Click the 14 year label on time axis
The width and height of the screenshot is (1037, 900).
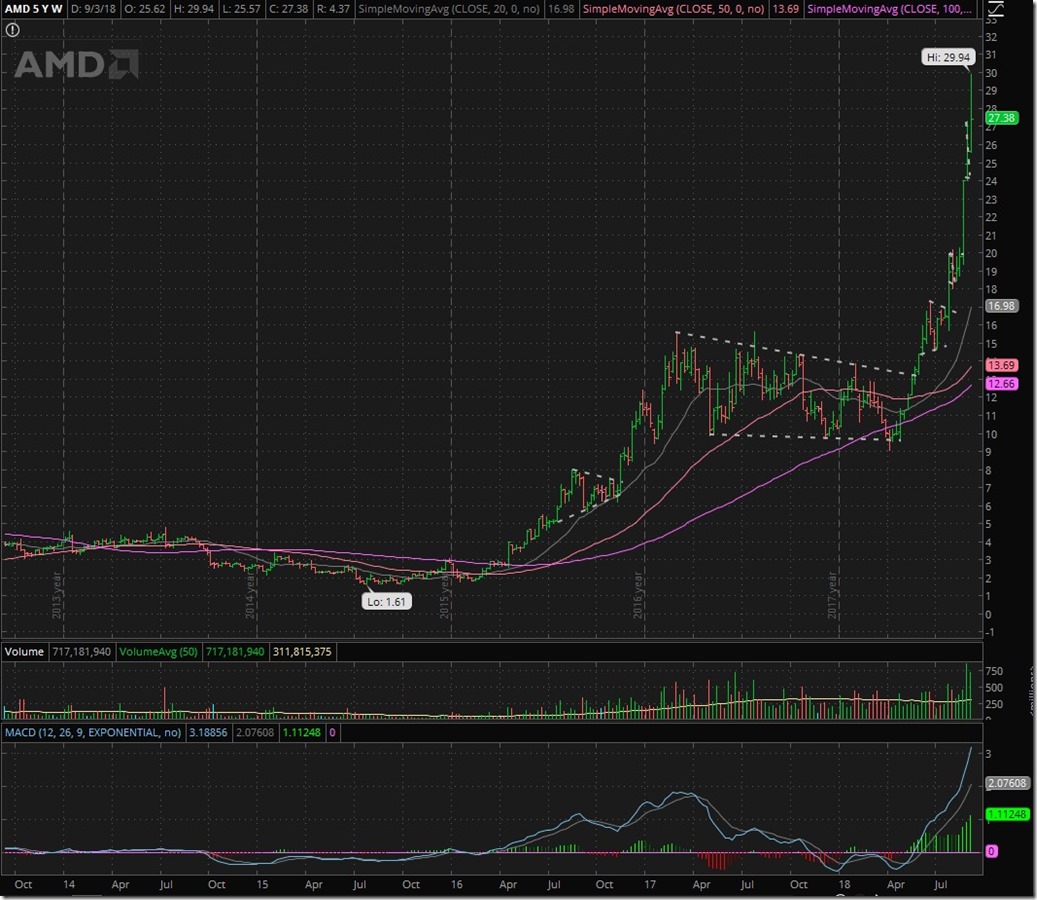(69, 885)
